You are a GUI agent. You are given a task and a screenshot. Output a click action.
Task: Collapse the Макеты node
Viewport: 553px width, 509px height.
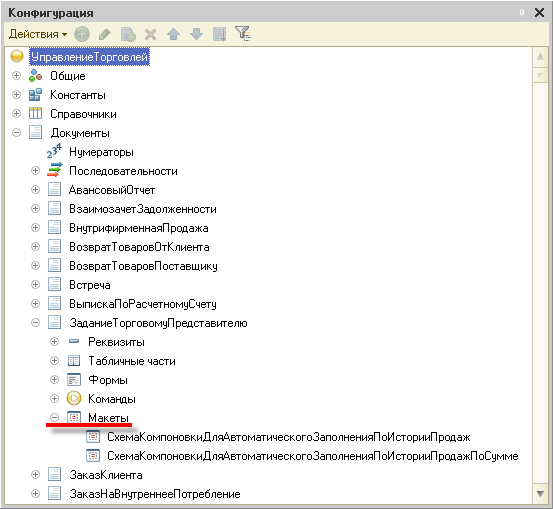(x=54, y=418)
